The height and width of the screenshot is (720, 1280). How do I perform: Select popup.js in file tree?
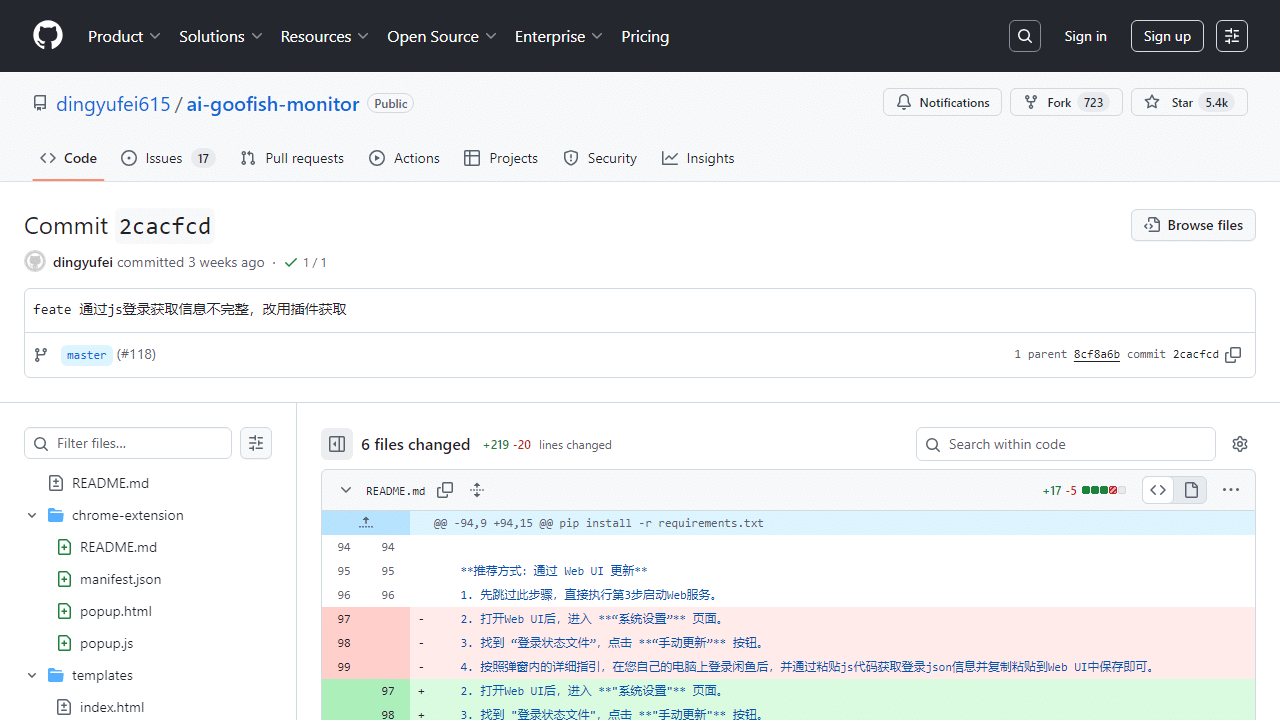(x=106, y=643)
